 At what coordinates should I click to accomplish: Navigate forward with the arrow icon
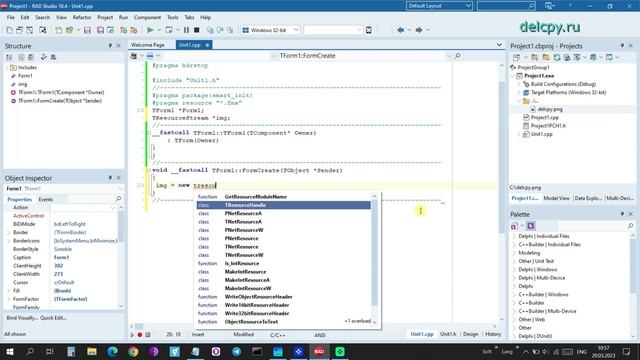419,30
